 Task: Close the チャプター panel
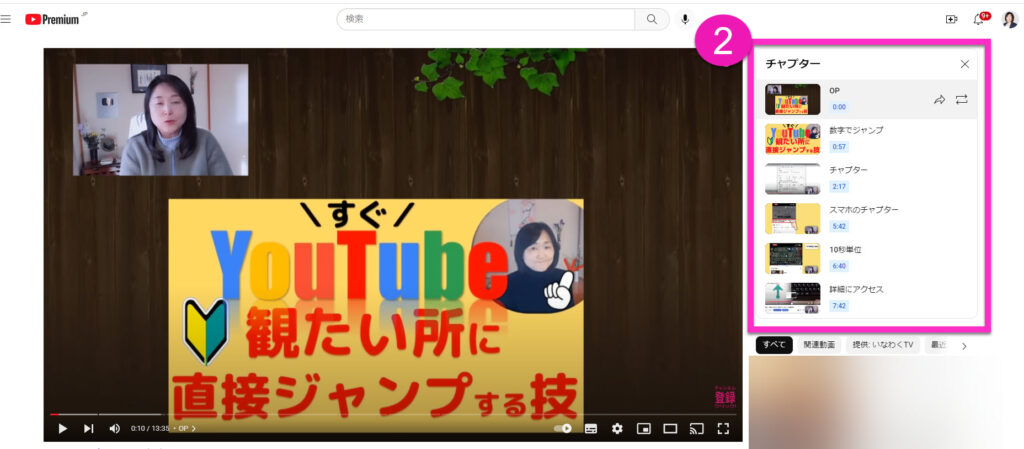click(x=964, y=64)
